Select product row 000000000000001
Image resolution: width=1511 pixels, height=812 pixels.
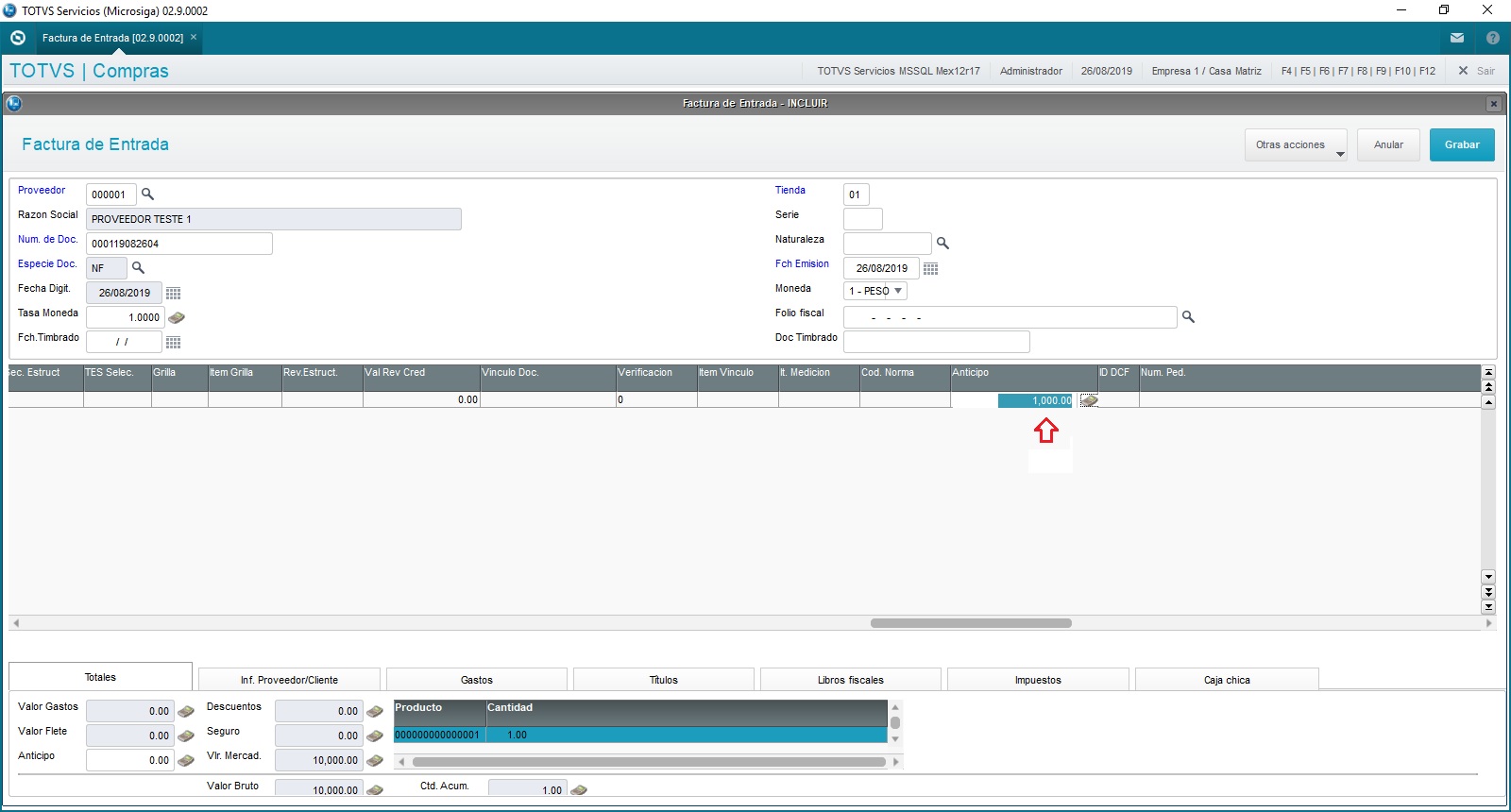tap(640, 735)
